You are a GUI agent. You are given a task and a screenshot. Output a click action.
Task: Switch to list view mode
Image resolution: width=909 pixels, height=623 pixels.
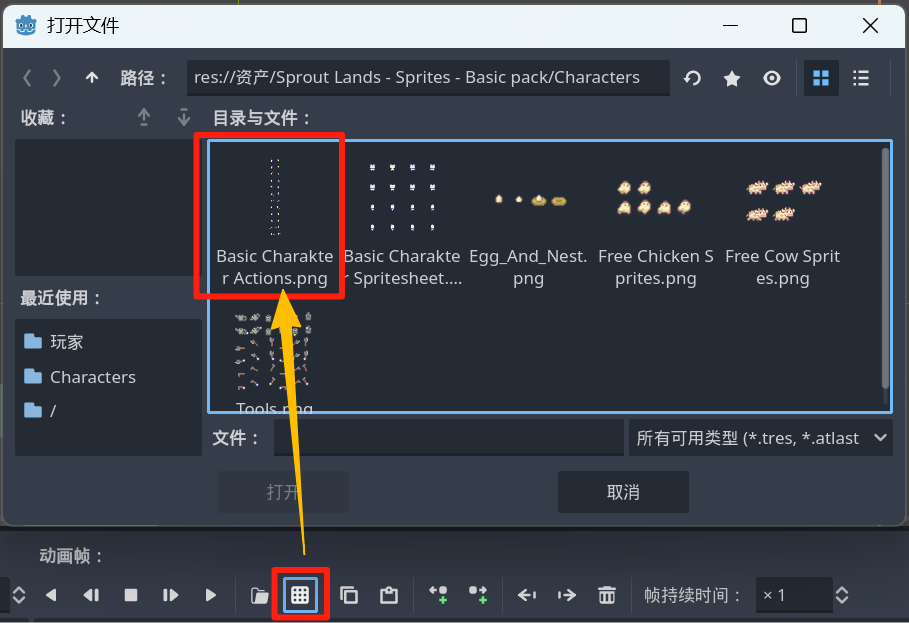tap(861, 78)
